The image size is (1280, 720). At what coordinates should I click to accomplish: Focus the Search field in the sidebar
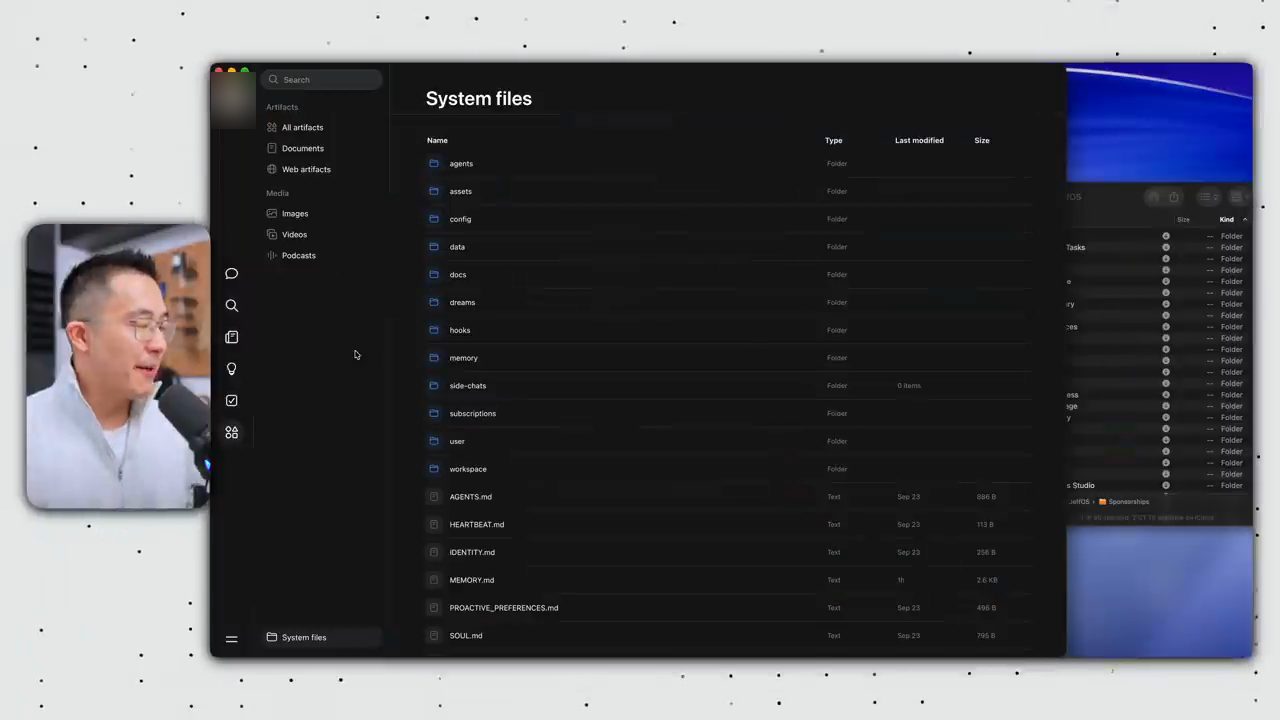point(323,79)
